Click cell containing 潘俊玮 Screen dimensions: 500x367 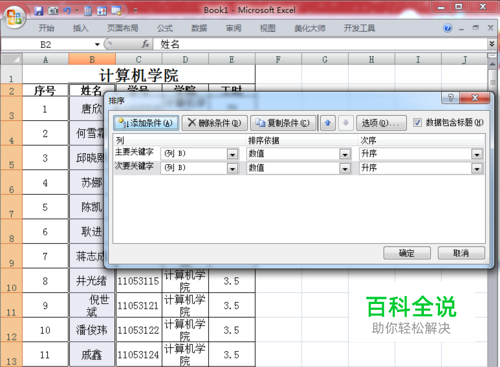tap(92, 330)
